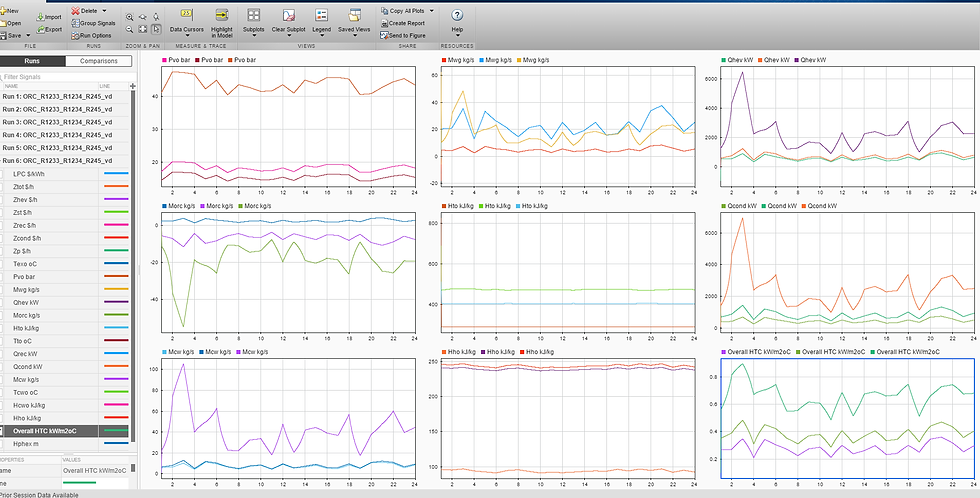Toggle checkbox for Mcw kg/s signal
The height and width of the screenshot is (498, 980).
point(1,379)
